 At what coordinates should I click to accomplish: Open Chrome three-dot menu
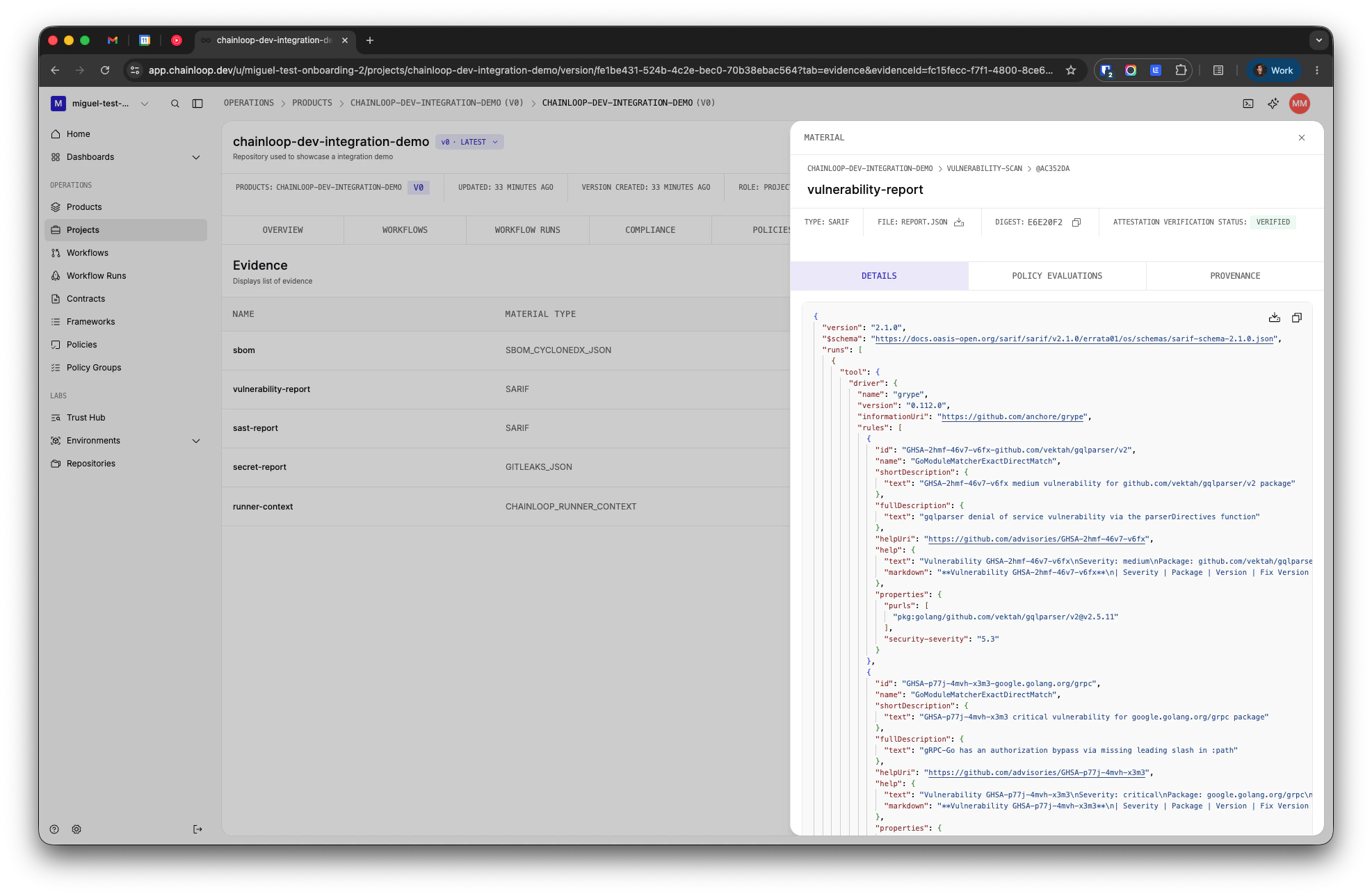point(1317,70)
